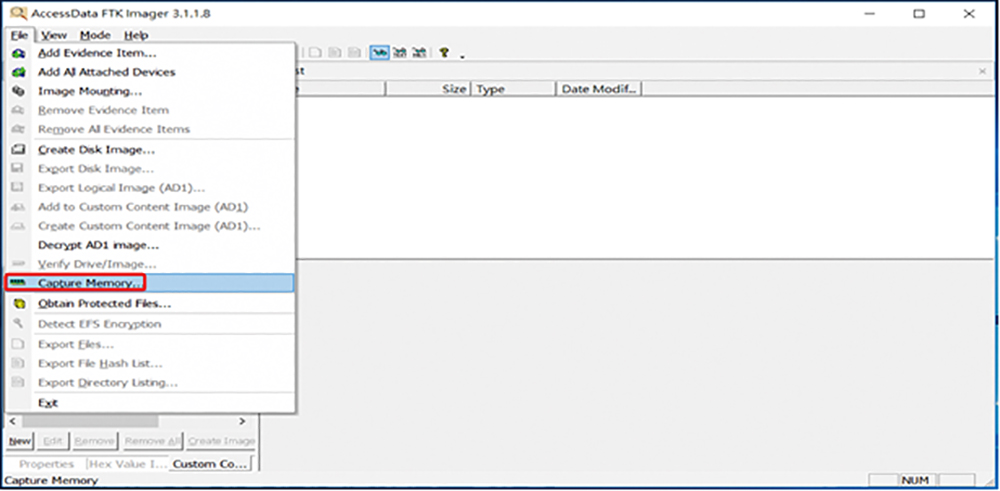The width and height of the screenshot is (1000, 491).
Task: Open Image Mounting from the menu
Action: (150, 91)
